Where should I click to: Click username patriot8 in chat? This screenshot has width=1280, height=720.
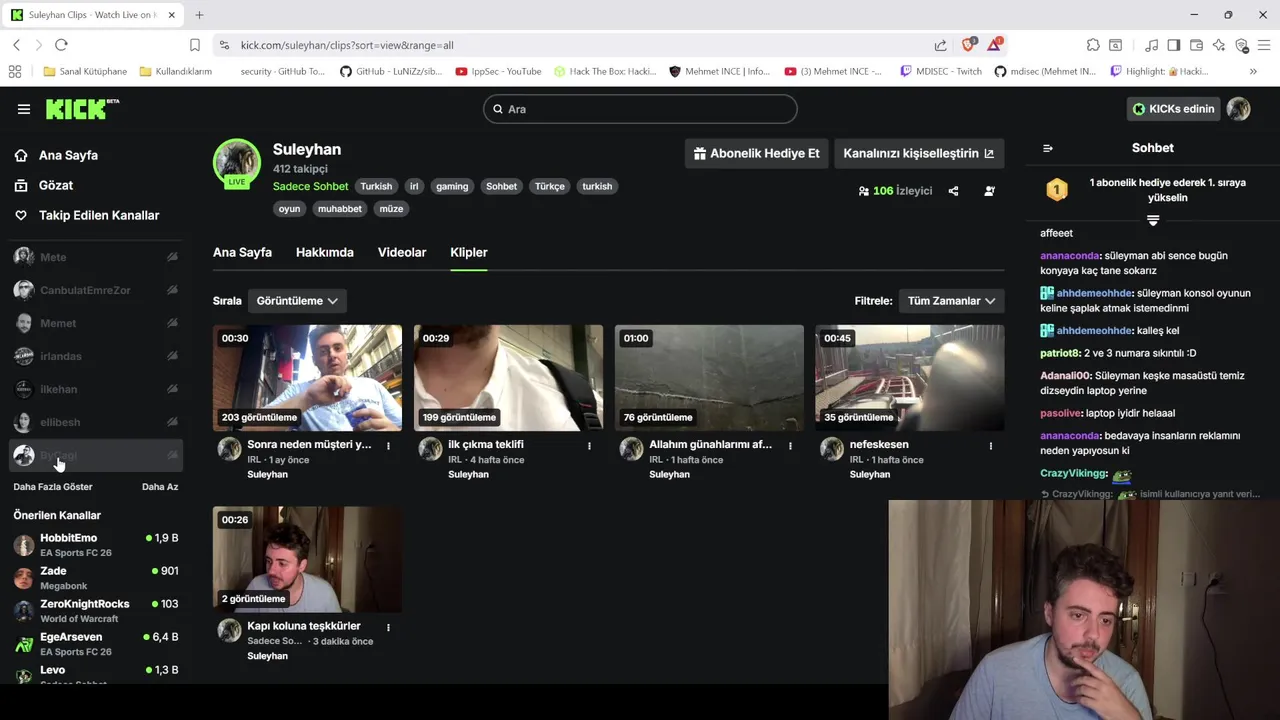coord(1060,353)
